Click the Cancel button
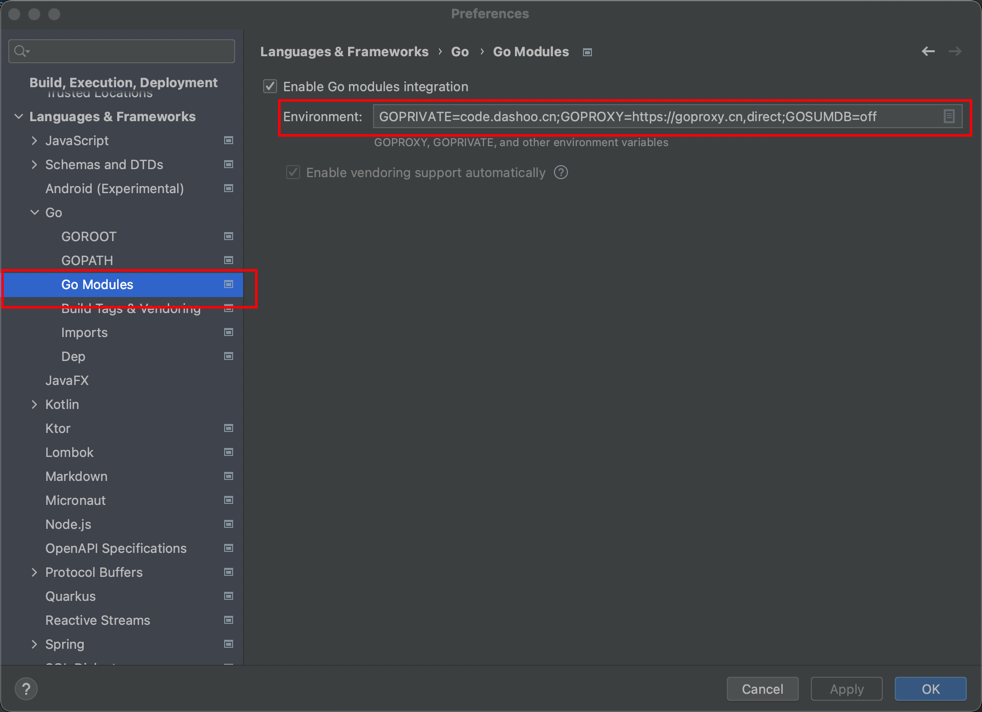The width and height of the screenshot is (982, 712). coord(762,689)
